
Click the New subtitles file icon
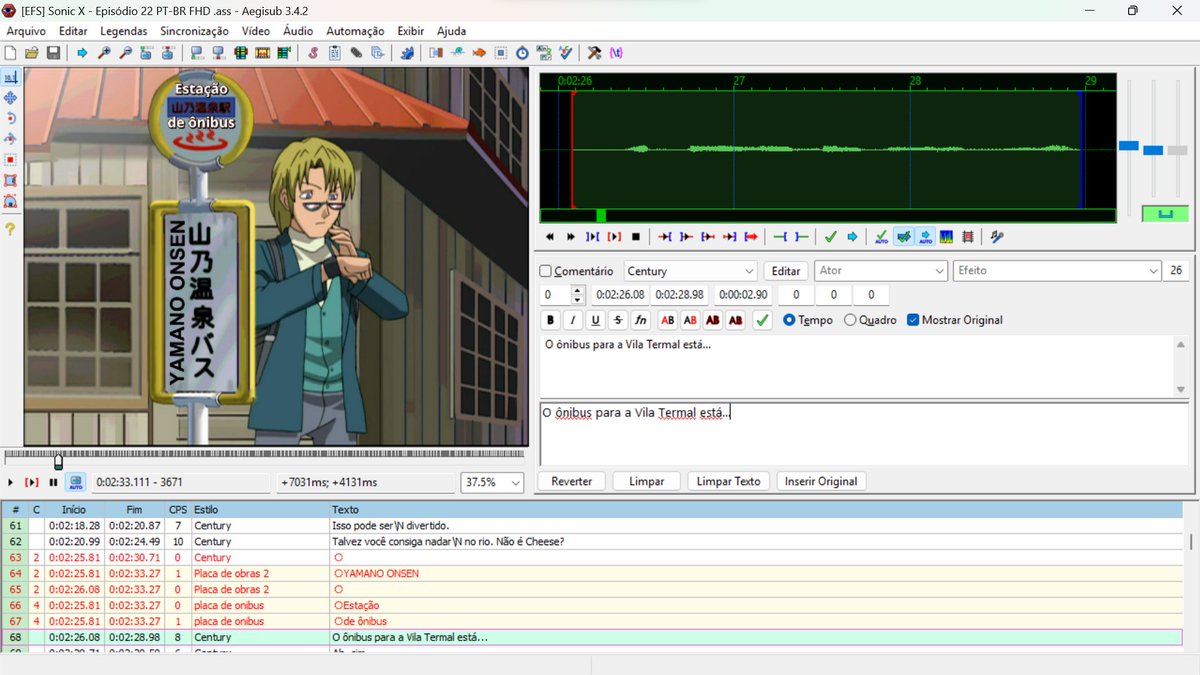tap(10, 52)
